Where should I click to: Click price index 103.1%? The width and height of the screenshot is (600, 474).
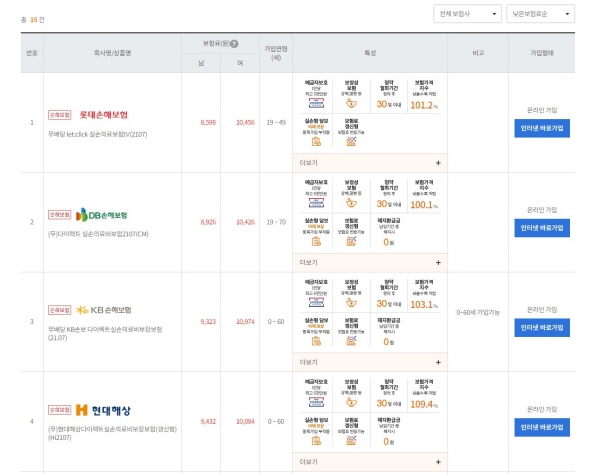click(424, 305)
